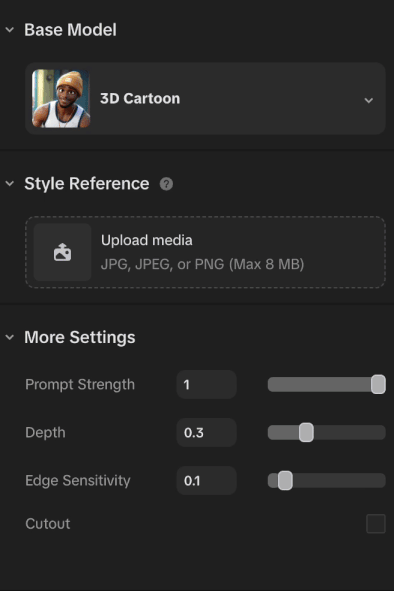Collapse the Base Model section chevron
Screen dimensions: 394x591
[10, 30]
